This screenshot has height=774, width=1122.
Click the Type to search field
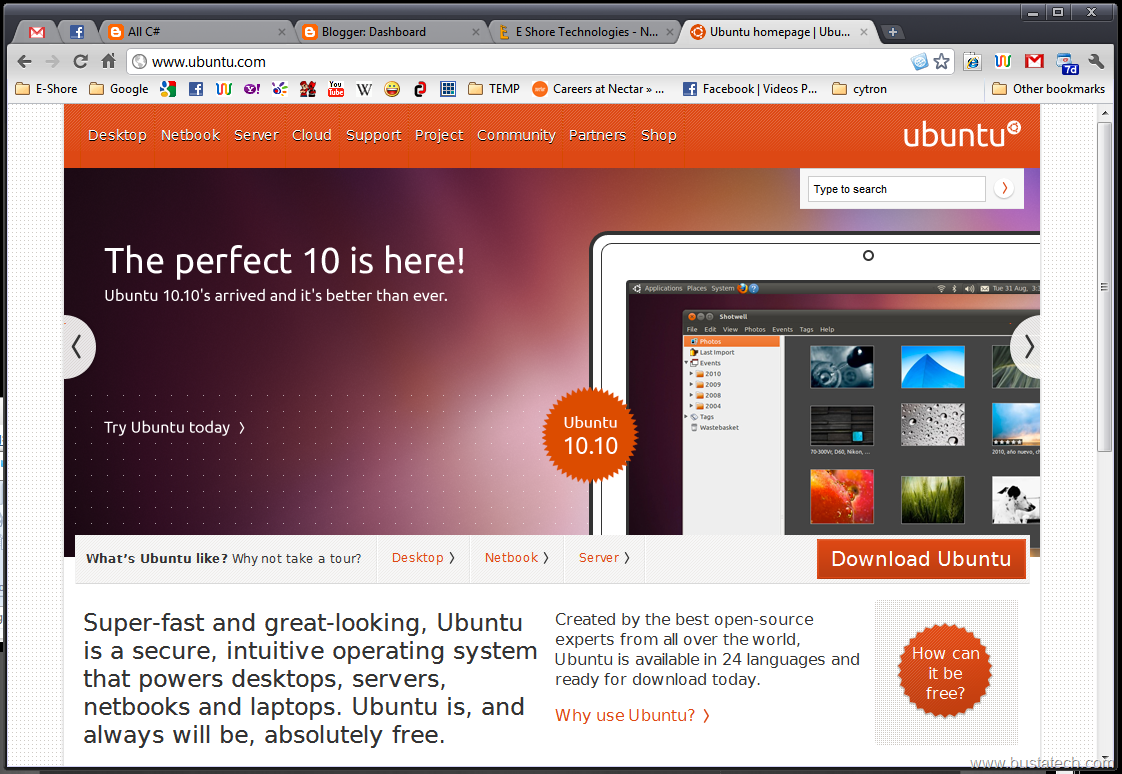click(x=897, y=189)
